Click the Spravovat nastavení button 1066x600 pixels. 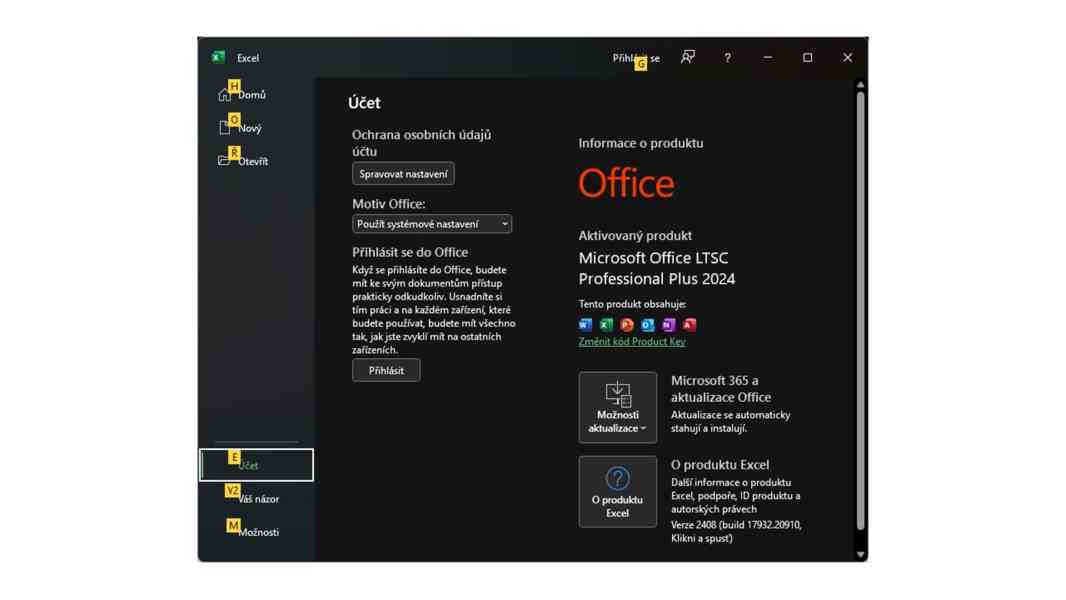pyautogui.click(x=403, y=174)
